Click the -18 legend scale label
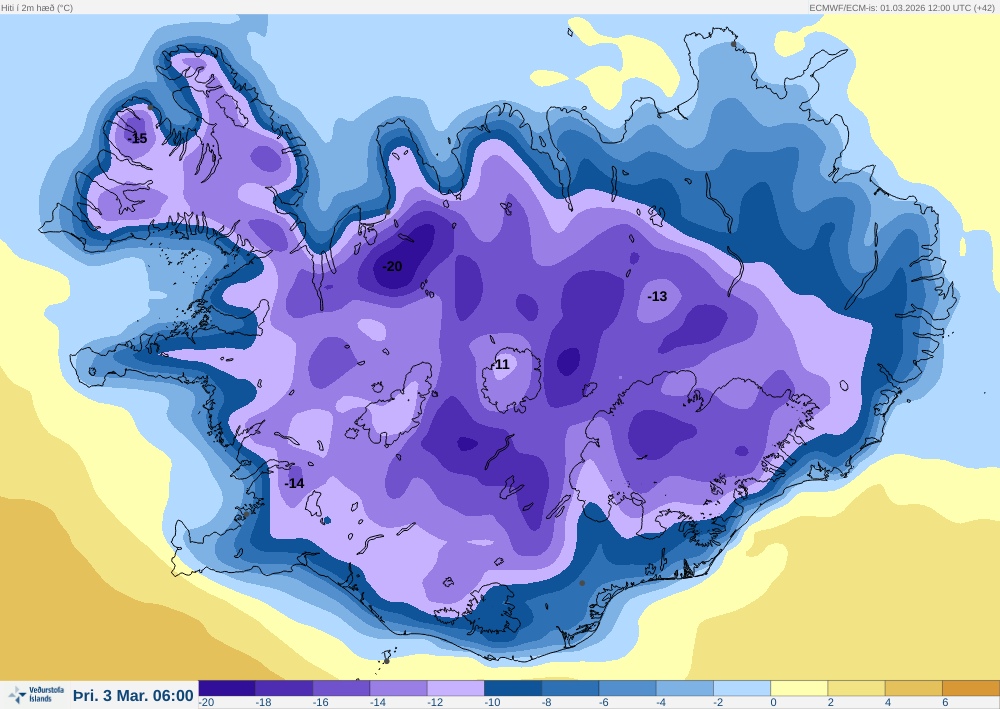This screenshot has width=1000, height=709. [x=263, y=703]
